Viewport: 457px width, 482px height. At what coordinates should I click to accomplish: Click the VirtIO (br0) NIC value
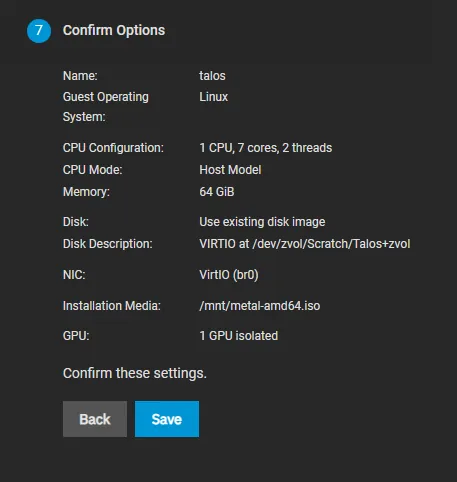[229, 275]
